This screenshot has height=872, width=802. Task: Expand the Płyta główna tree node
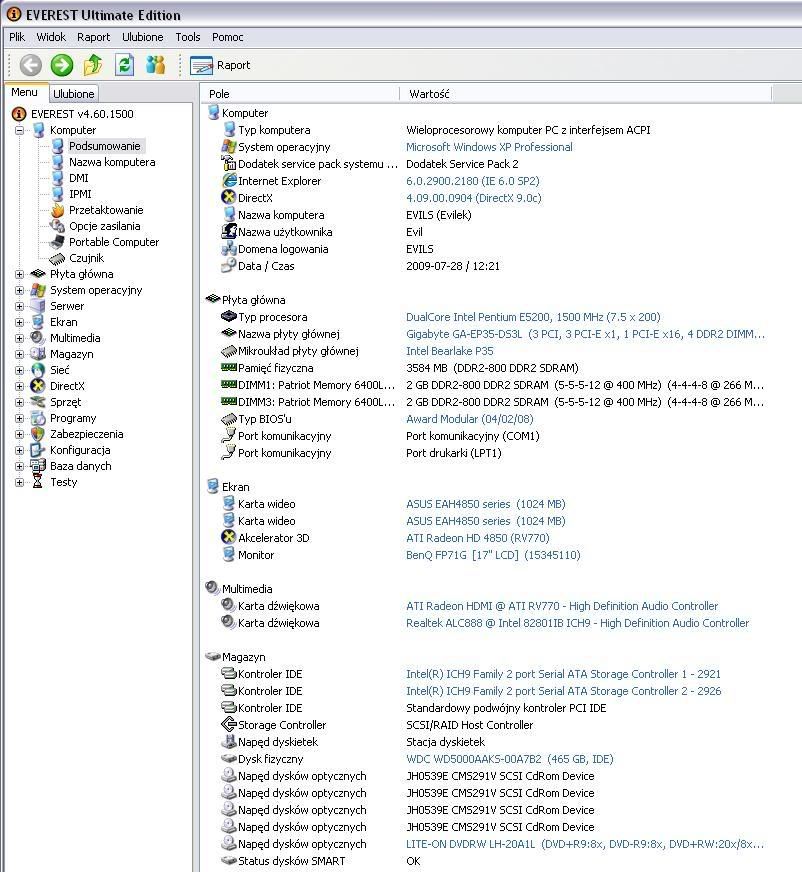(19, 274)
